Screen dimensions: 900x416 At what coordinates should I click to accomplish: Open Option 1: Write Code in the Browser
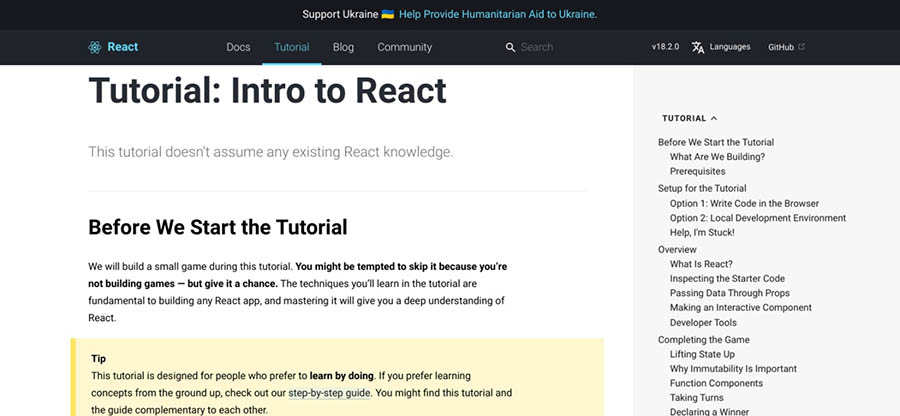[744, 203]
